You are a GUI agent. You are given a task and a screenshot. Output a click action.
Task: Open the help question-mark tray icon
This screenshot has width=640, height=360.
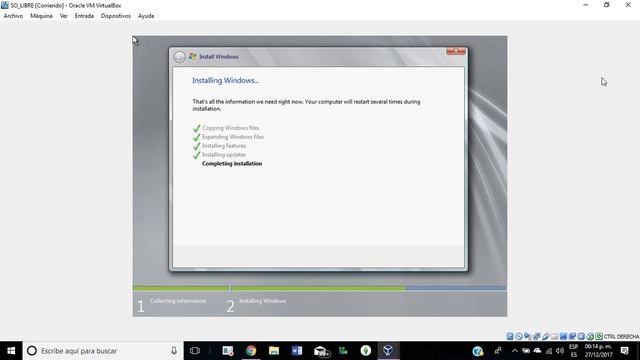pyautogui.click(x=478, y=351)
